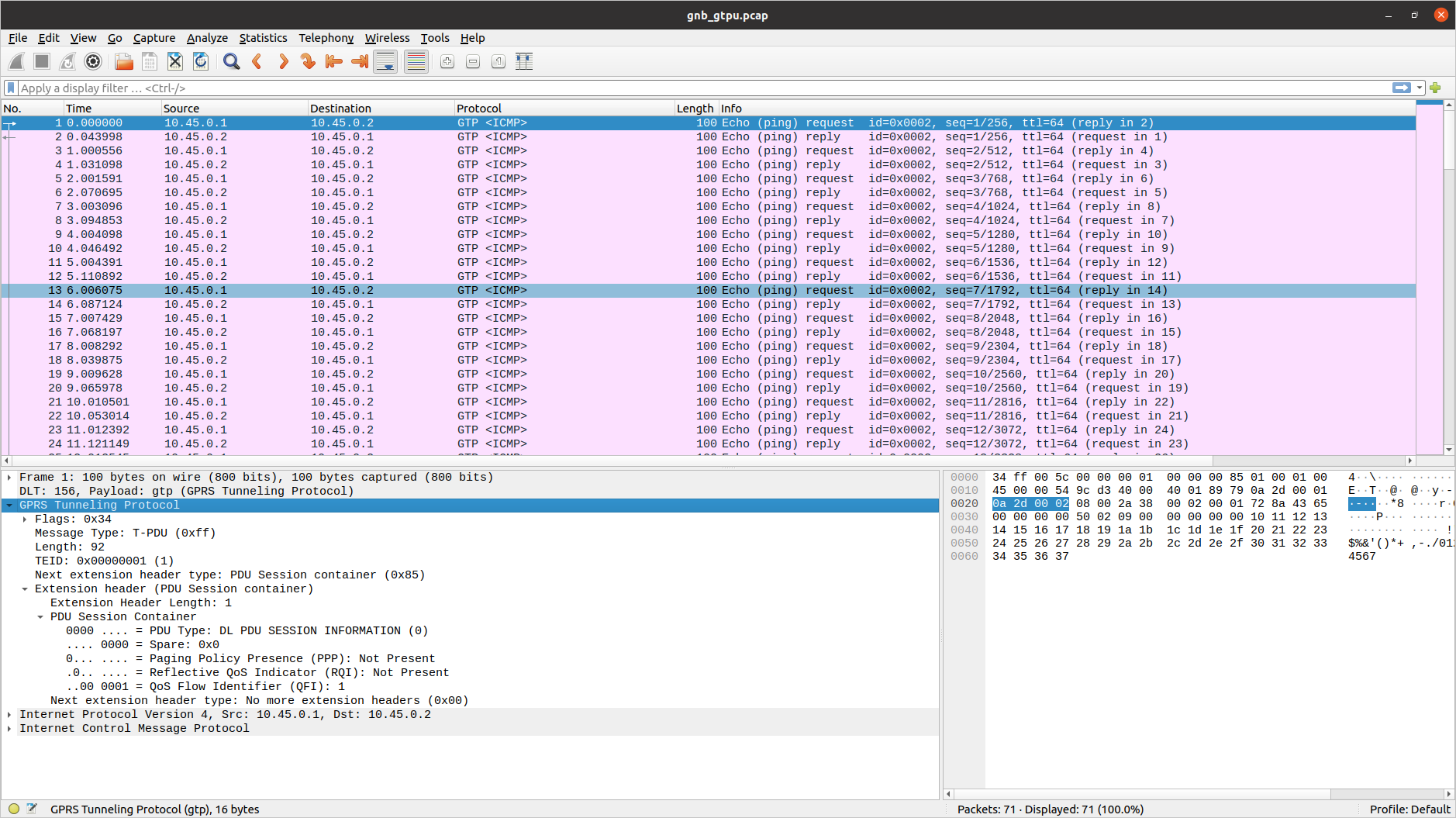The width and height of the screenshot is (1456, 818).
Task: Toggle auto-scroll during live capture
Action: point(385,62)
